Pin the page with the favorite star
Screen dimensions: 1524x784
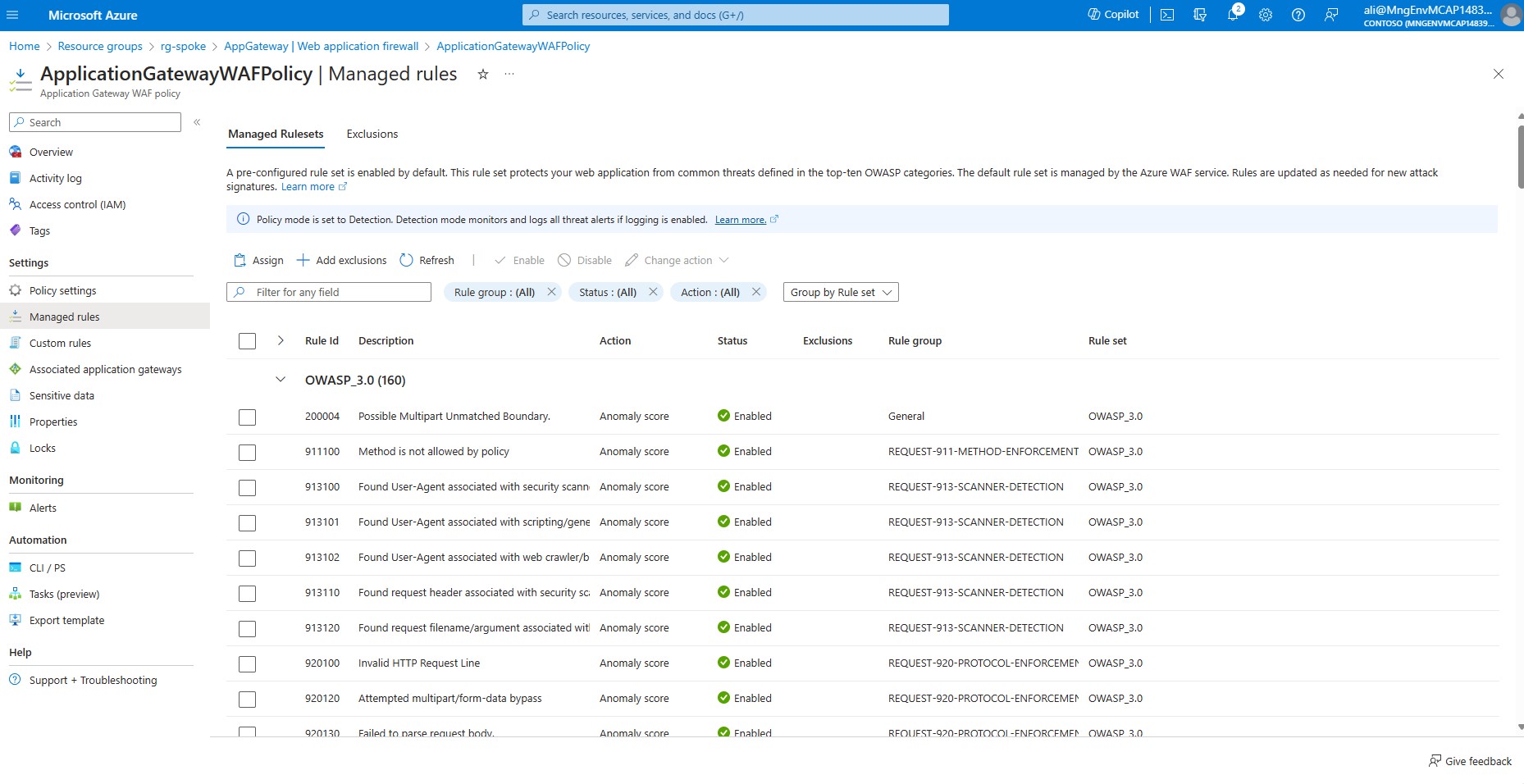pyautogui.click(x=483, y=74)
